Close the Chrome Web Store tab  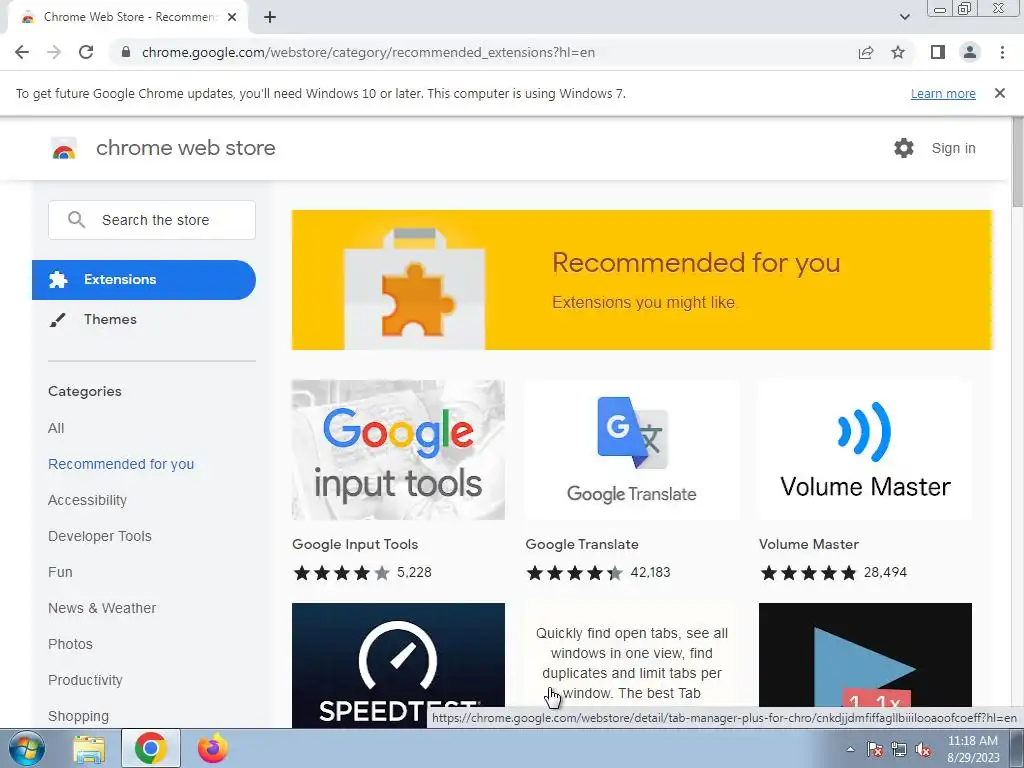coord(232,17)
